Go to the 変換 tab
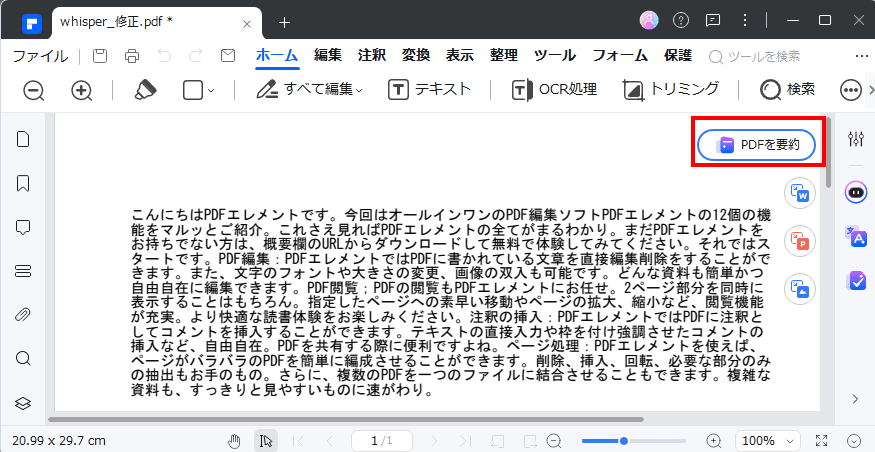Image resolution: width=875 pixels, height=452 pixels. point(416,56)
